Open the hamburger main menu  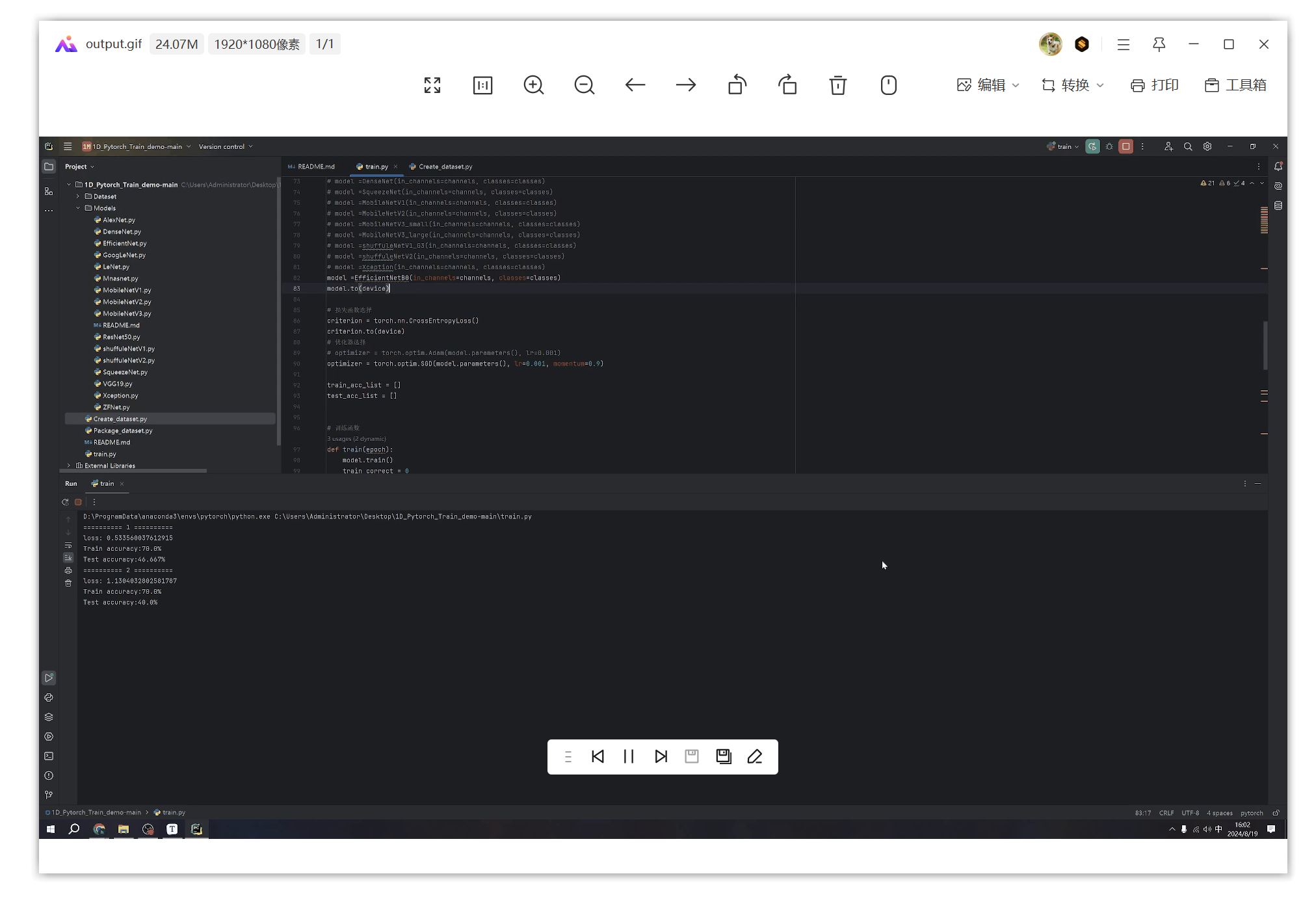pyautogui.click(x=1124, y=44)
